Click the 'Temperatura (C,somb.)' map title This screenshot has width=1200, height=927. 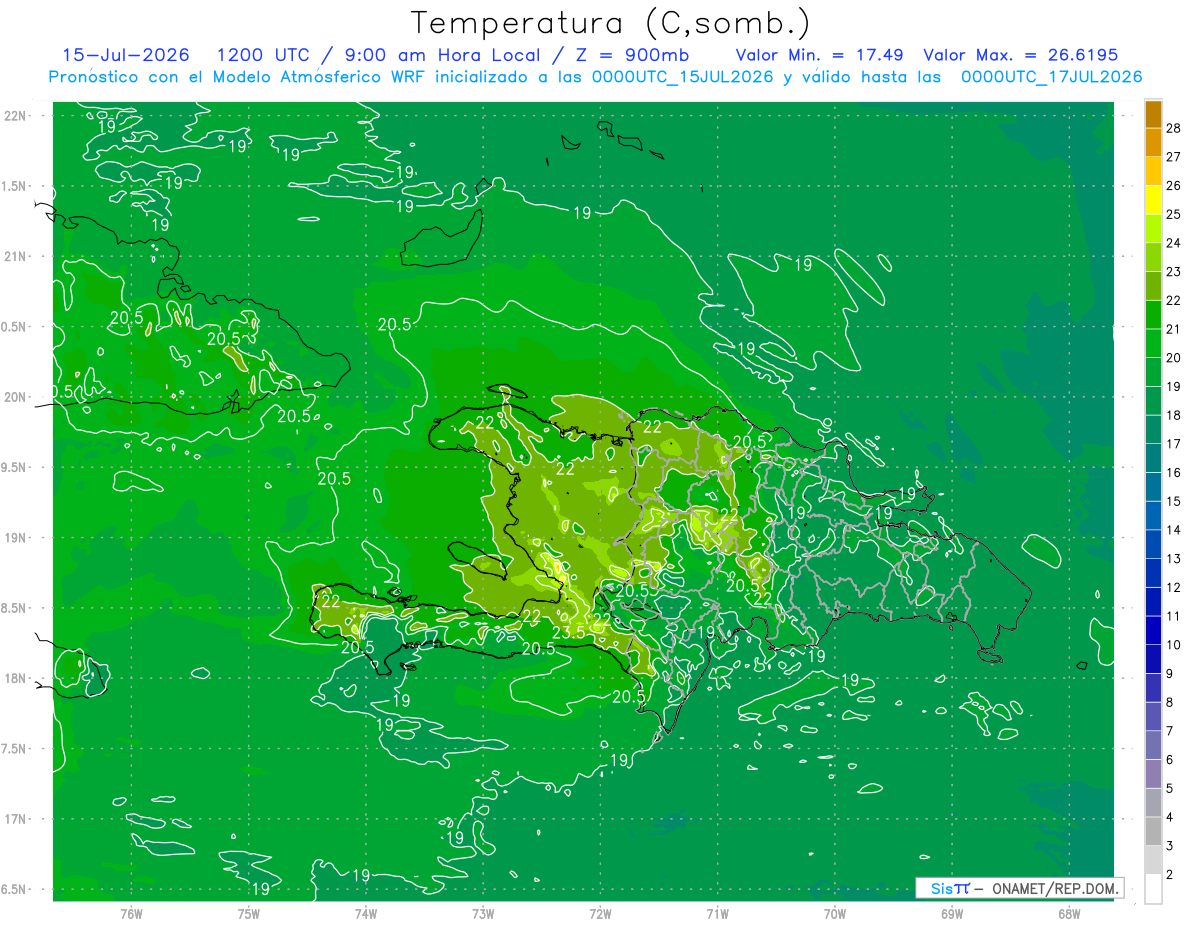coord(611,22)
